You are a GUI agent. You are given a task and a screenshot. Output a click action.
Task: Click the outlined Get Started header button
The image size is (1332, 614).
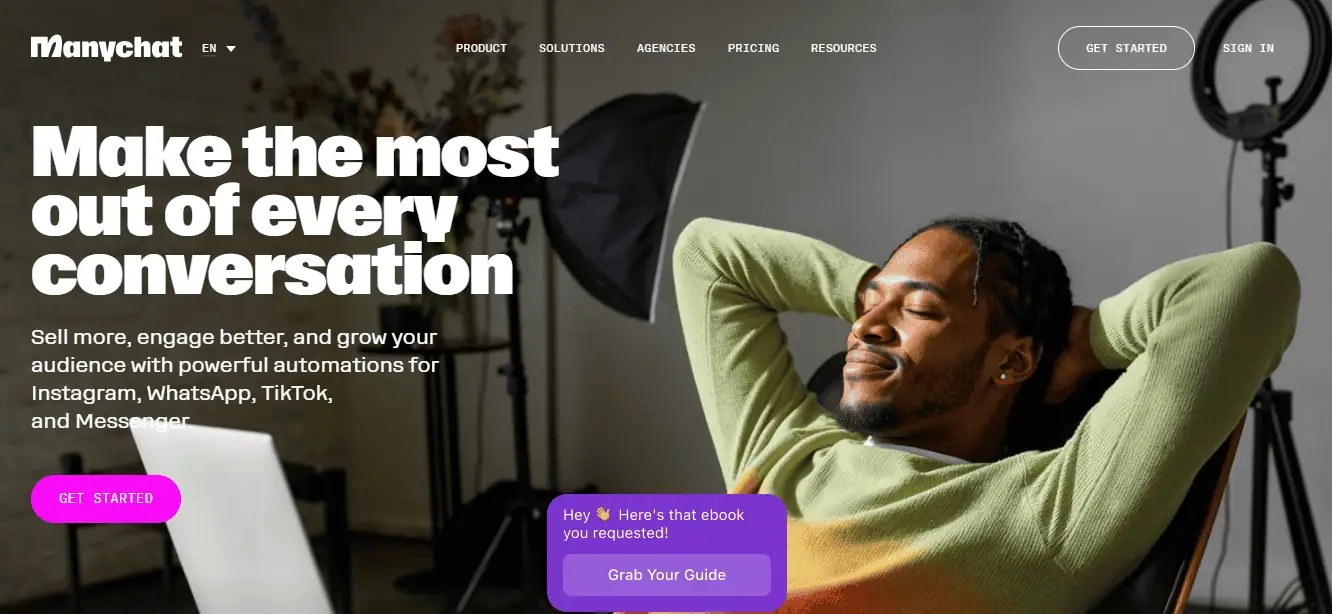point(1126,48)
